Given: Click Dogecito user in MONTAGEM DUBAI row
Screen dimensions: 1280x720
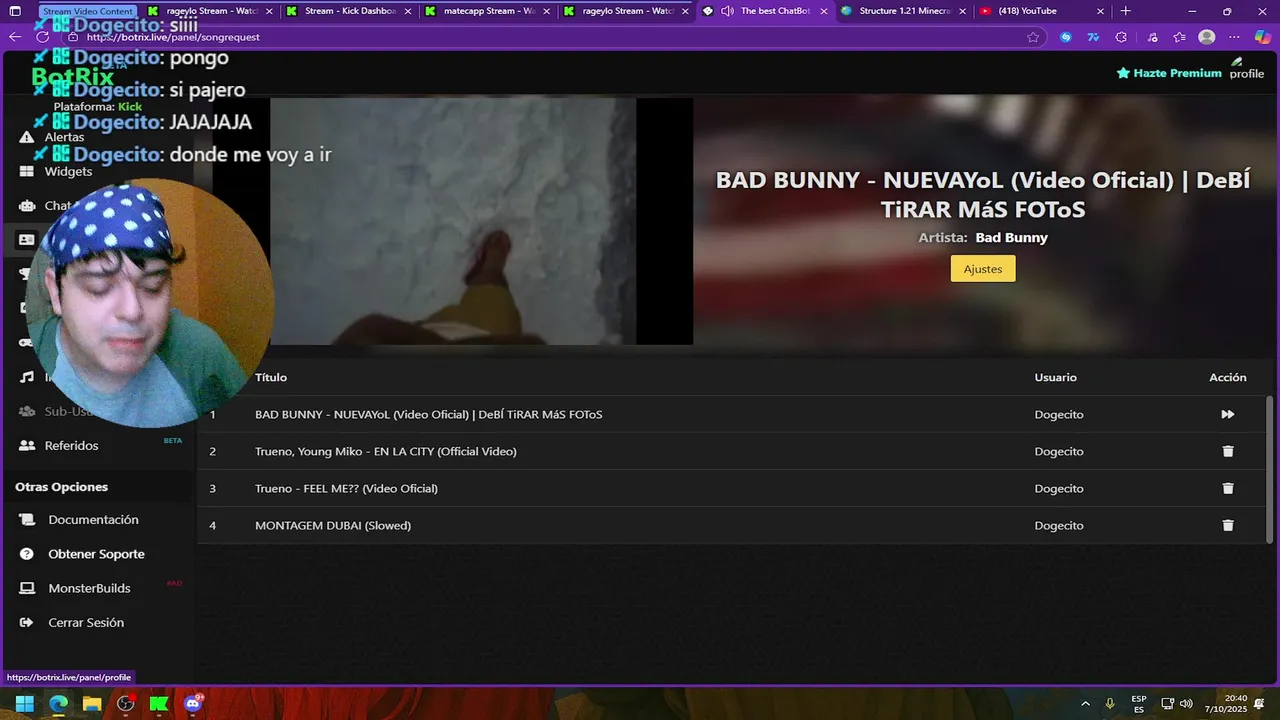Looking at the screenshot, I should click(x=1059, y=525).
